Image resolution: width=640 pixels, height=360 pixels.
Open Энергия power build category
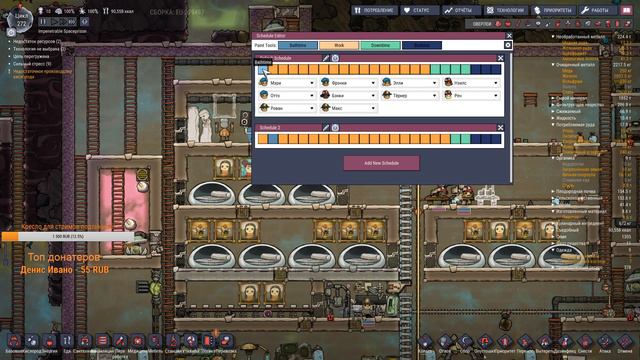coord(49,341)
